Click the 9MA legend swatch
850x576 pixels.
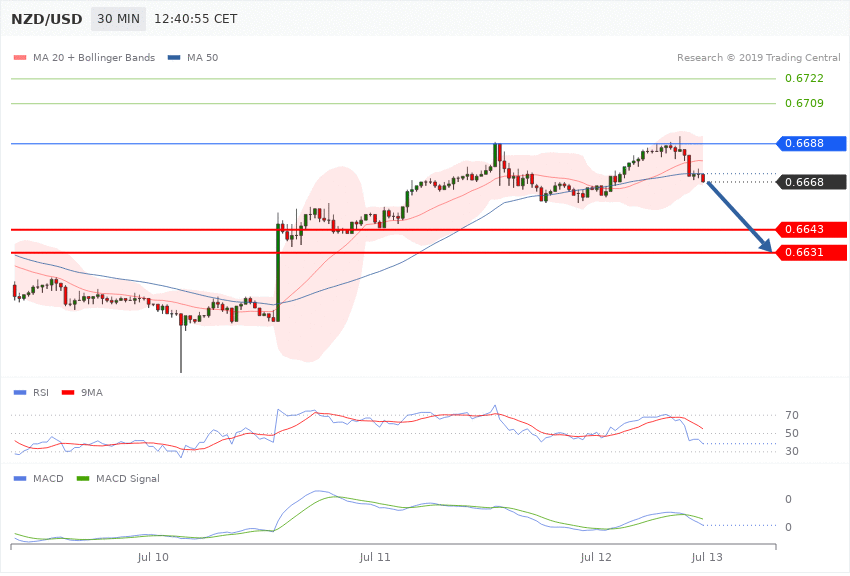click(x=68, y=392)
